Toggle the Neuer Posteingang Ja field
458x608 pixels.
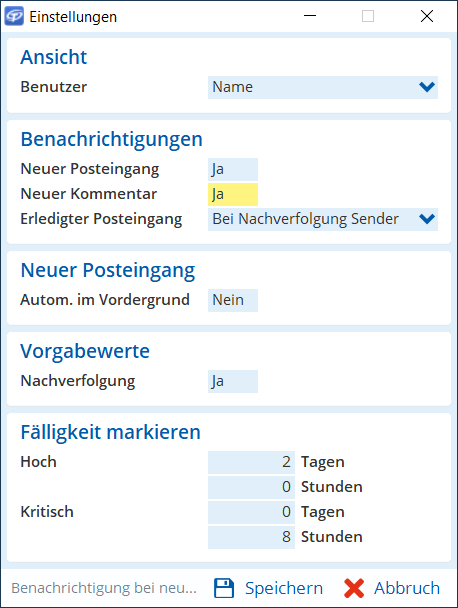233,169
